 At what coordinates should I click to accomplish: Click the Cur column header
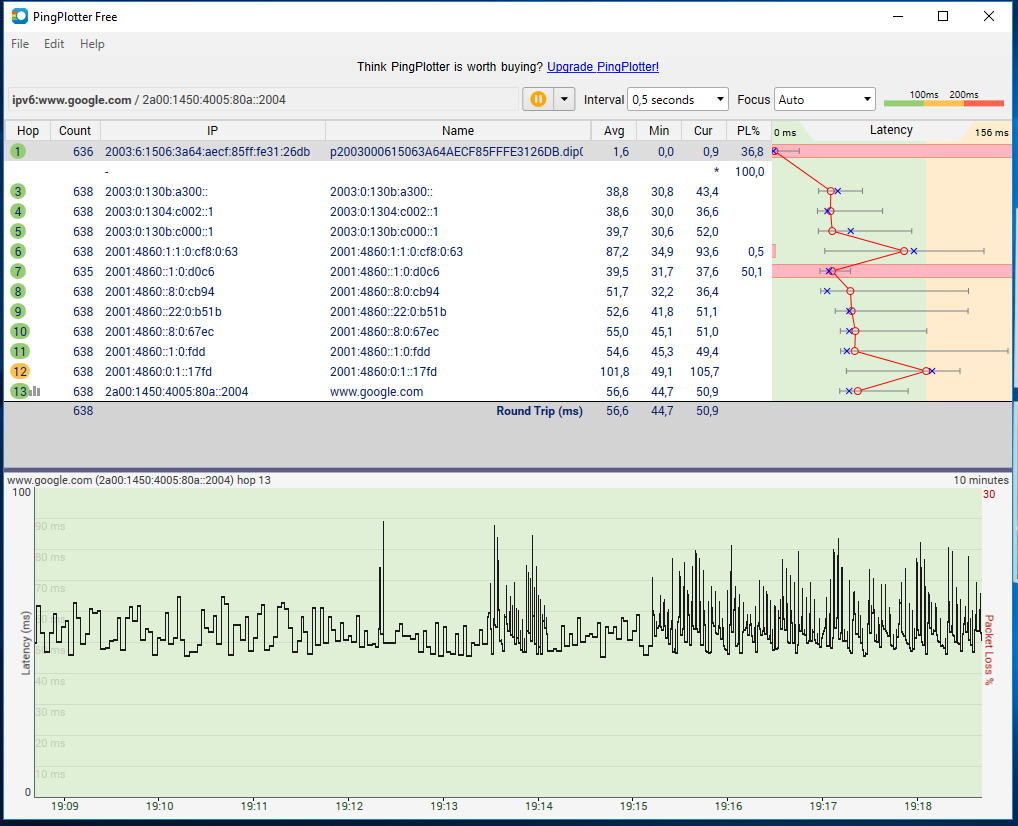click(703, 131)
